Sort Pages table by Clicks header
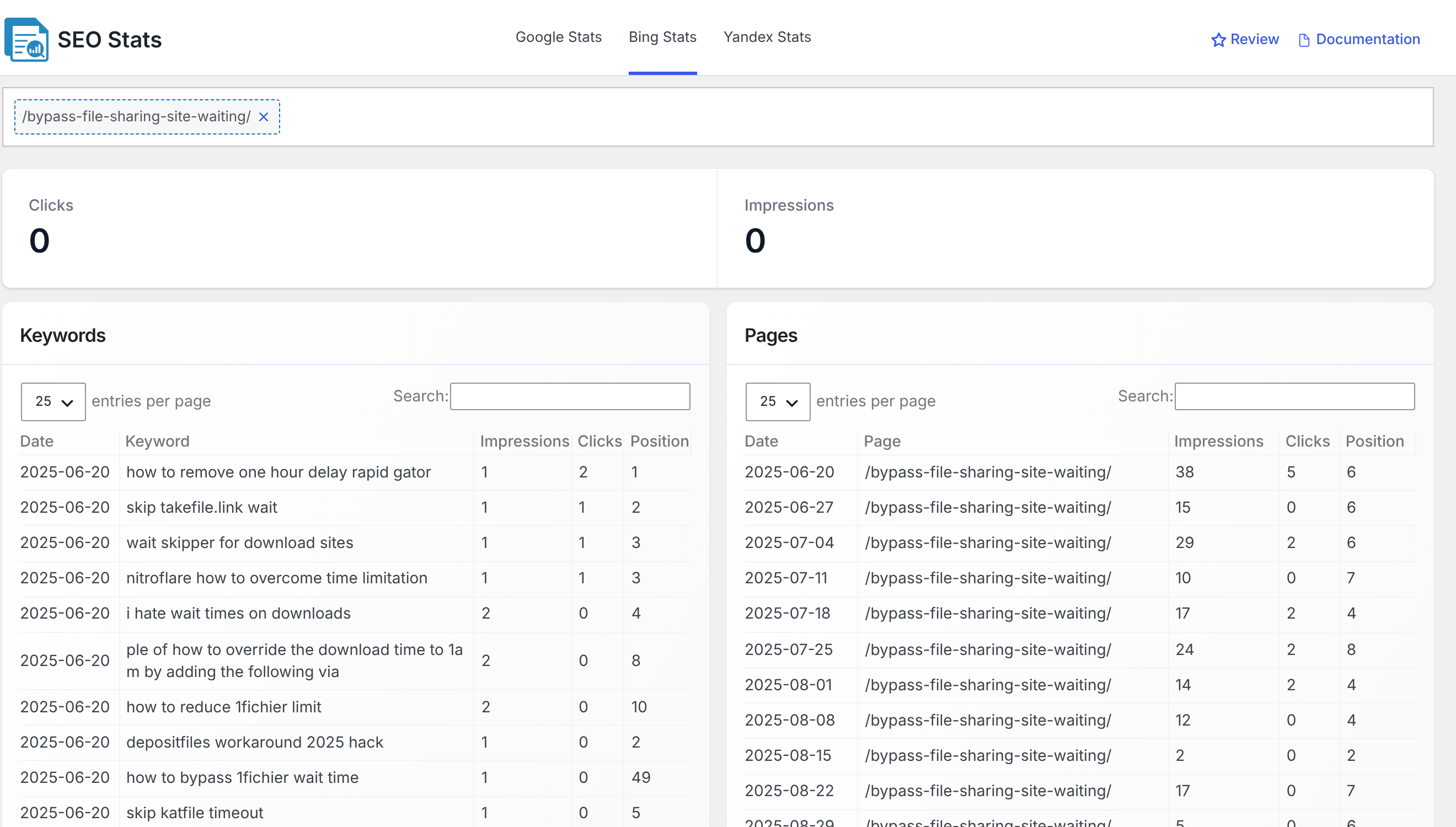This screenshot has height=827, width=1456. click(1307, 441)
